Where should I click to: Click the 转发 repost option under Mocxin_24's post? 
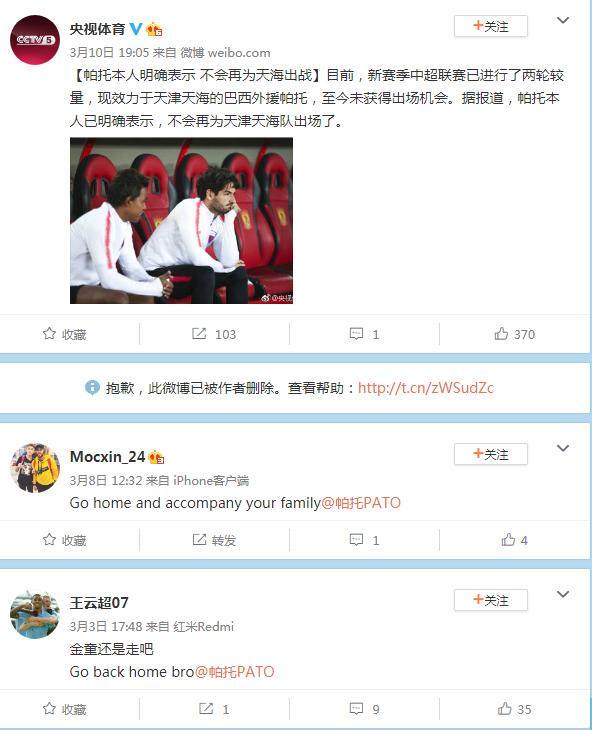(214, 540)
